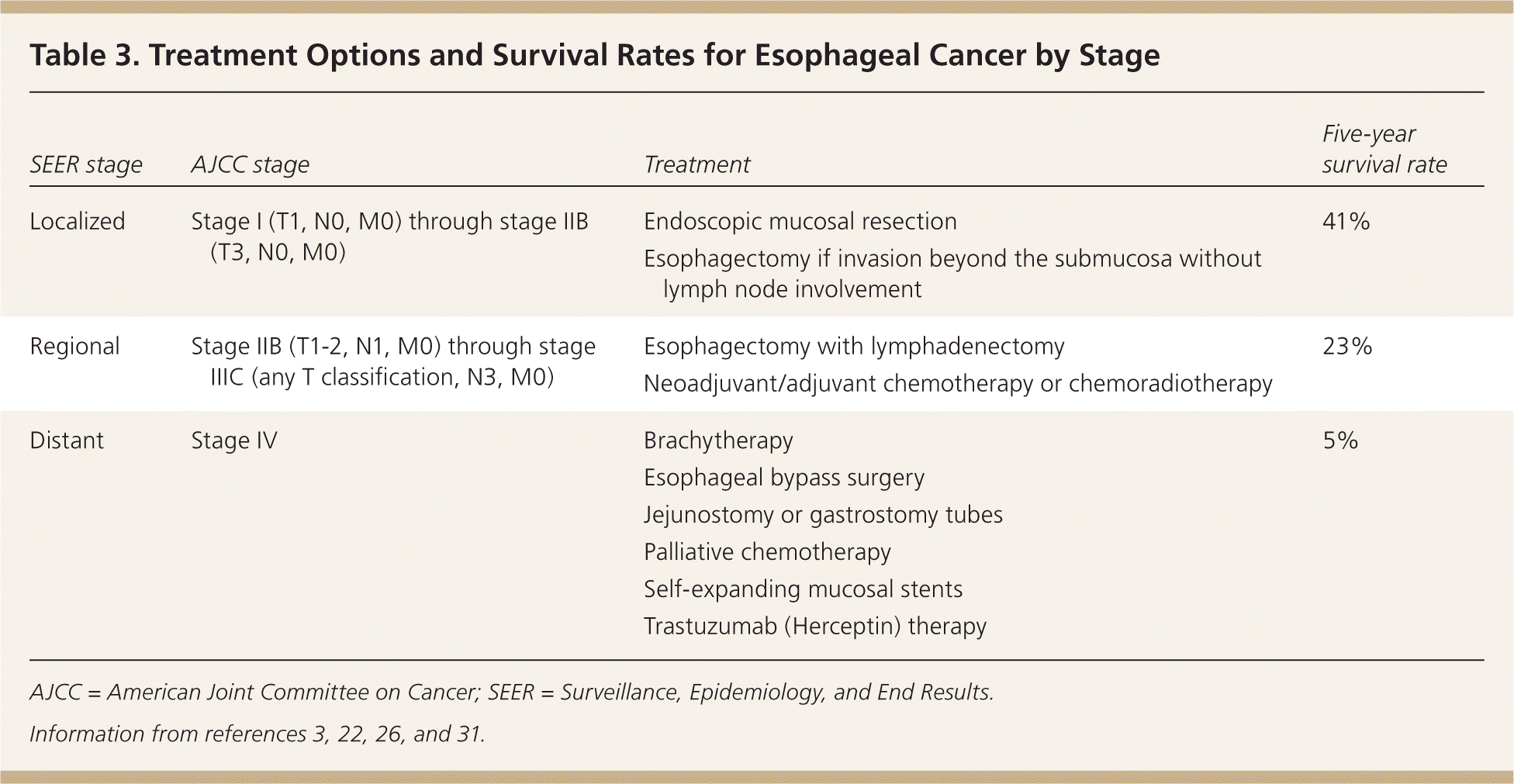Image resolution: width=1514 pixels, height=784 pixels.
Task: Click the AJCC abbreviation footnote line
Action: pos(511,692)
